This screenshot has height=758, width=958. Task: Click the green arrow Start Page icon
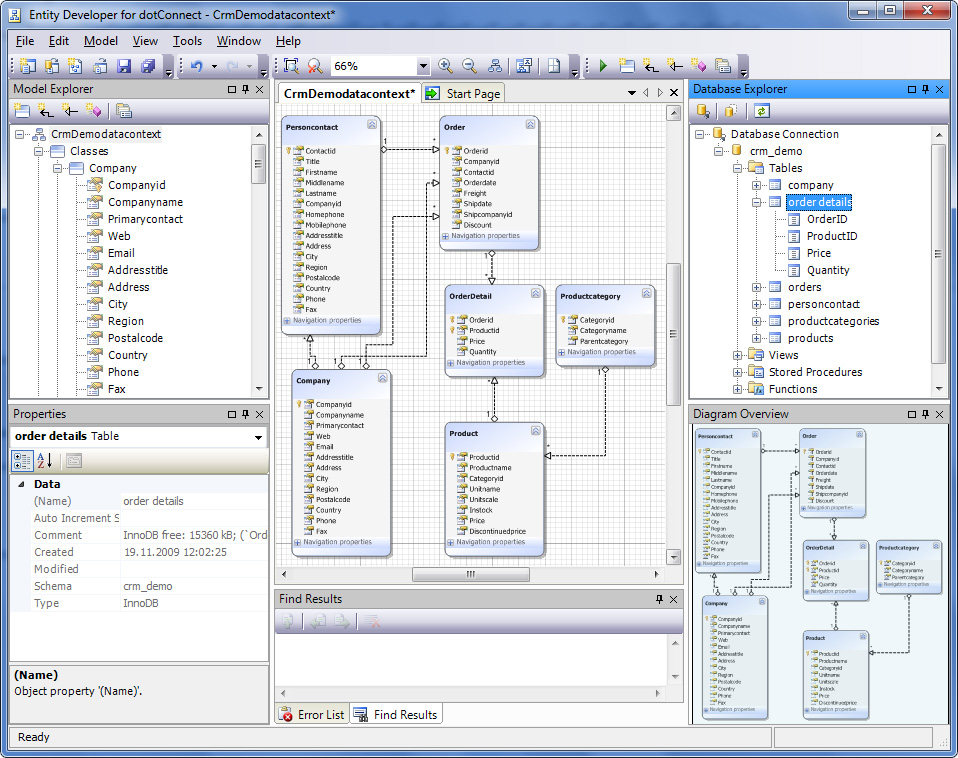tap(432, 93)
